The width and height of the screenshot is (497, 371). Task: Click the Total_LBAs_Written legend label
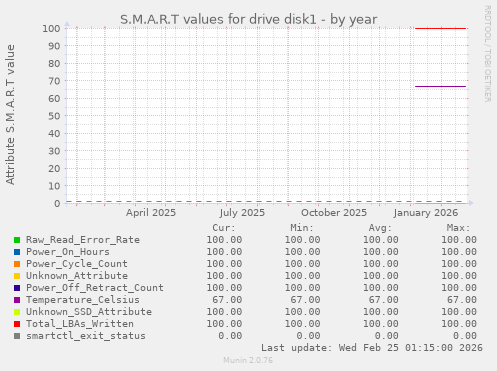(x=80, y=324)
